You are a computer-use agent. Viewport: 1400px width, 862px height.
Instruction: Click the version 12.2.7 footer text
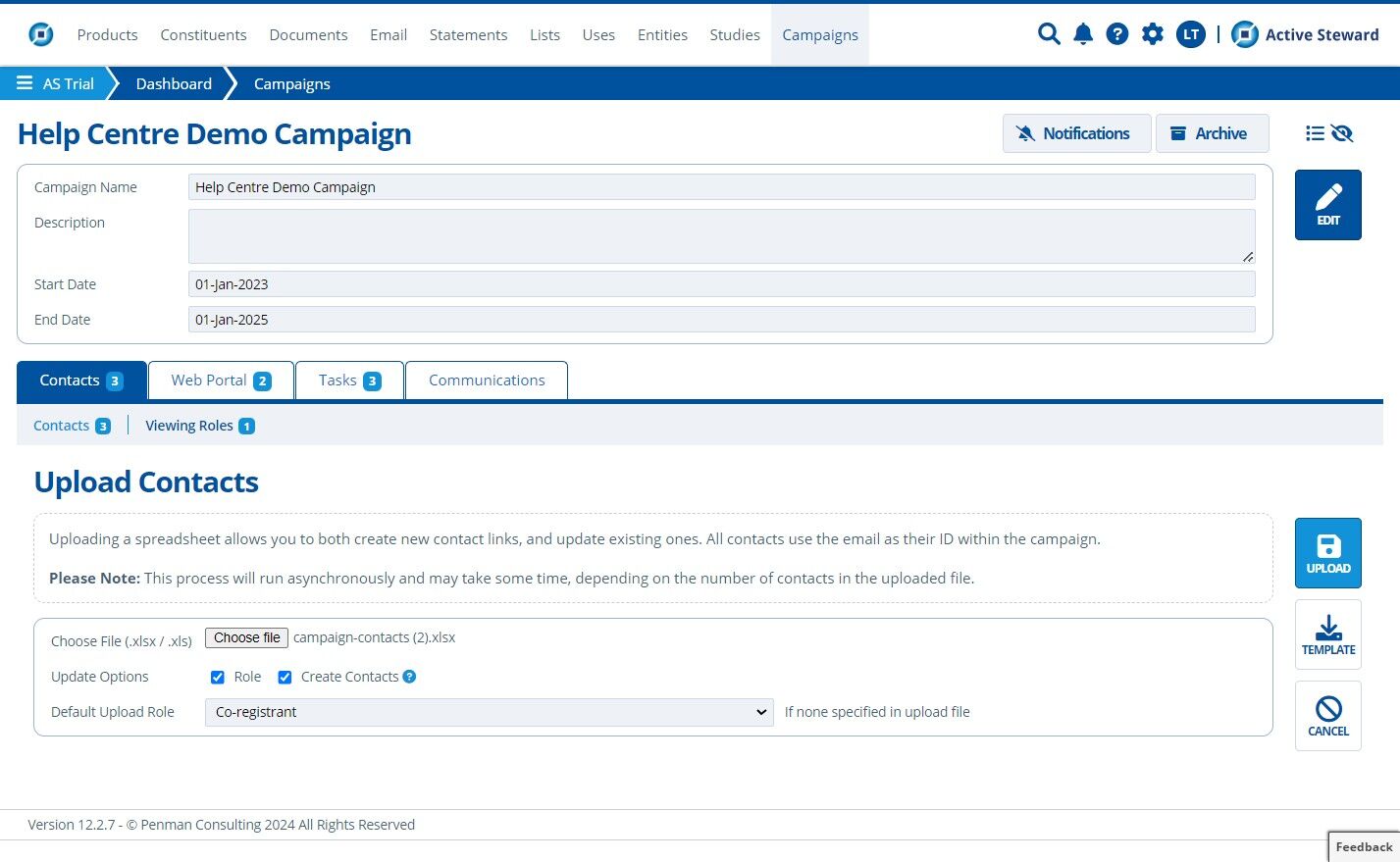coord(221,825)
